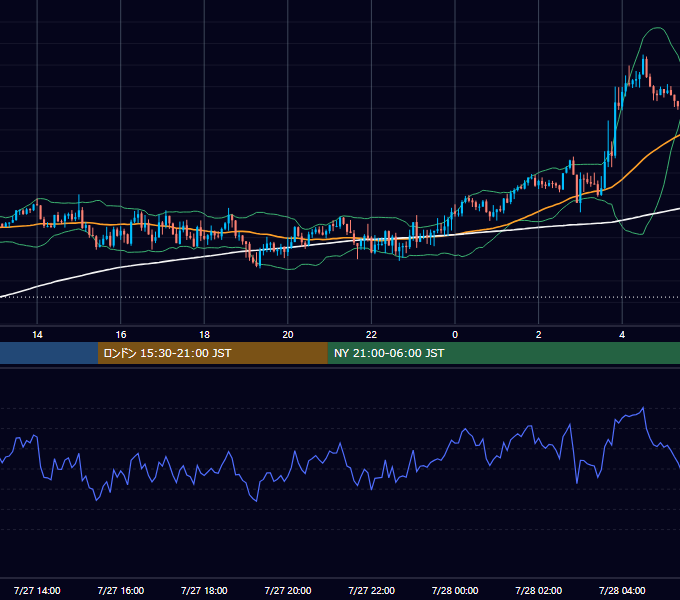The image size is (680, 600).
Task: Click the 7/27 14:00 time label
Action: click(37, 590)
